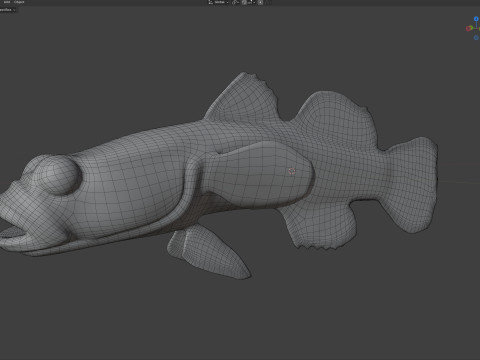Screen dimensions: 480x360
Task: Open the Object menu in viewport header
Action: click(x=19, y=2)
